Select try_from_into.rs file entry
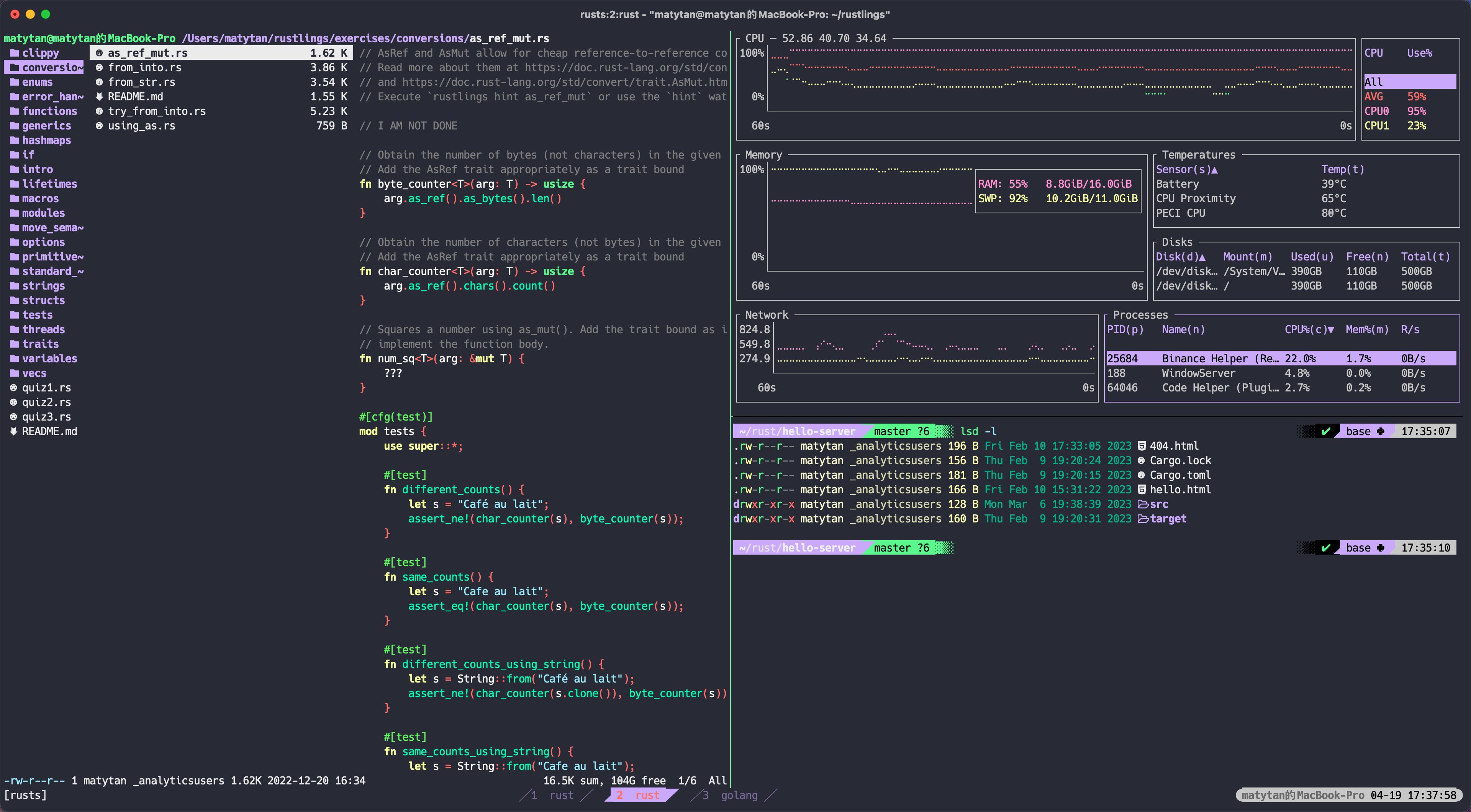This screenshot has height=812, width=1471. pos(156,111)
